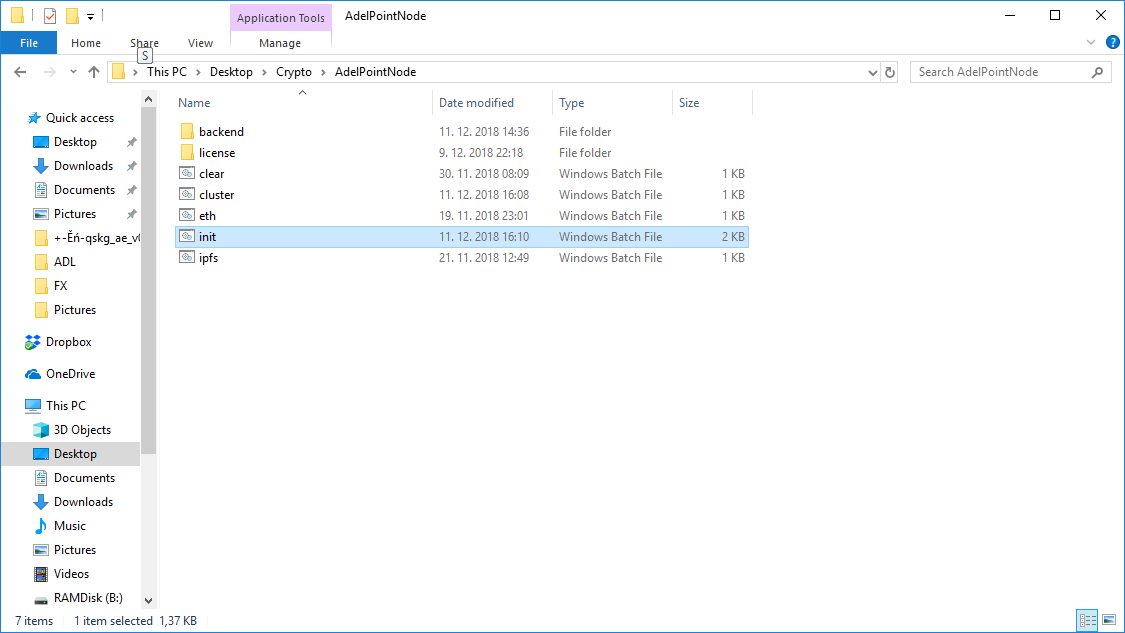Click the New folder icon in title bar
Viewport: 1125px width, 633px height.
coord(72,15)
